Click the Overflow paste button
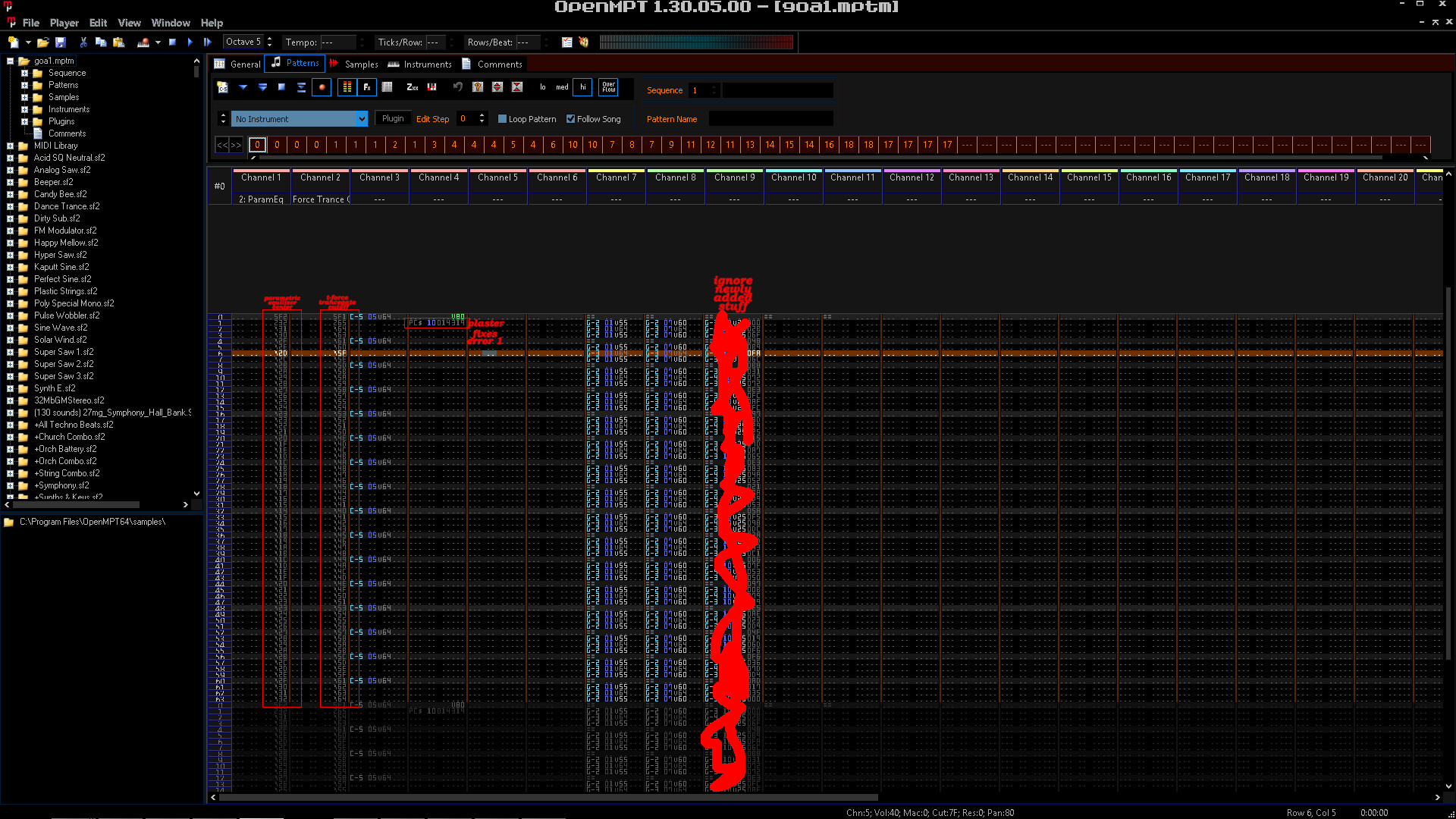This screenshot has width=1456, height=819. [608, 87]
